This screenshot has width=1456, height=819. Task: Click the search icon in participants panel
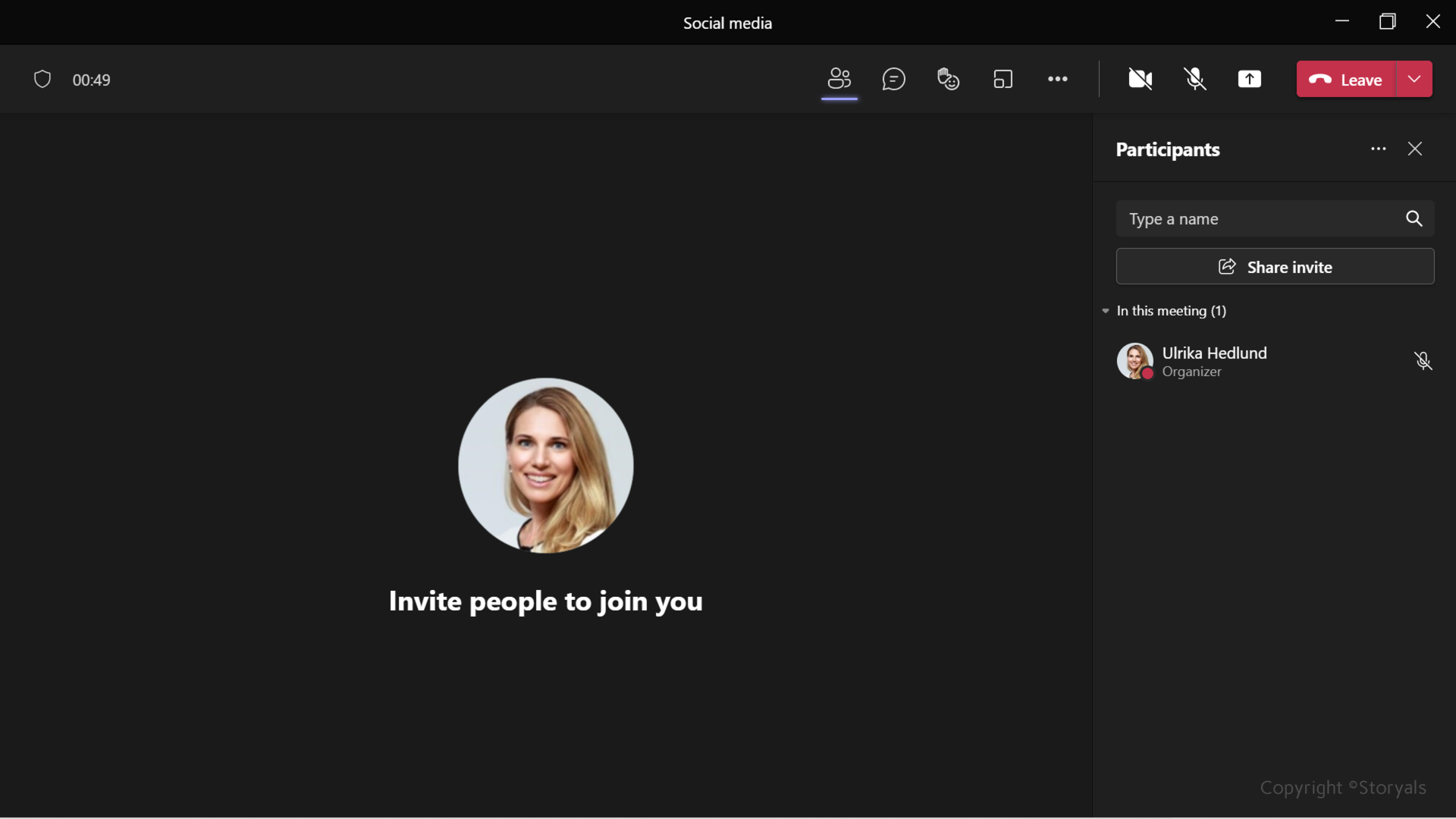pyautogui.click(x=1414, y=218)
